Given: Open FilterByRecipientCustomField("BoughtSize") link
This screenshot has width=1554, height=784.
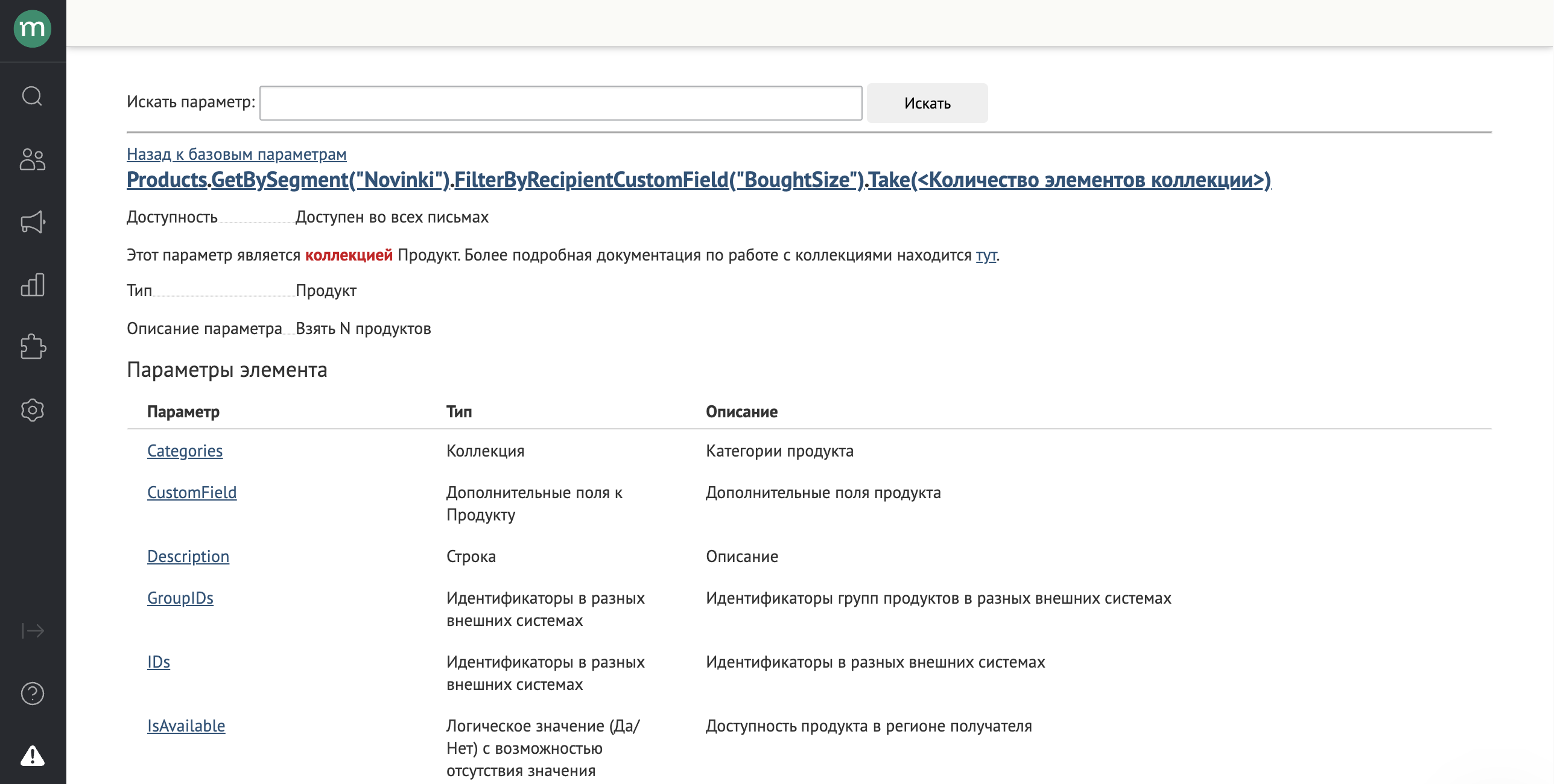Looking at the screenshot, I should click(x=659, y=180).
